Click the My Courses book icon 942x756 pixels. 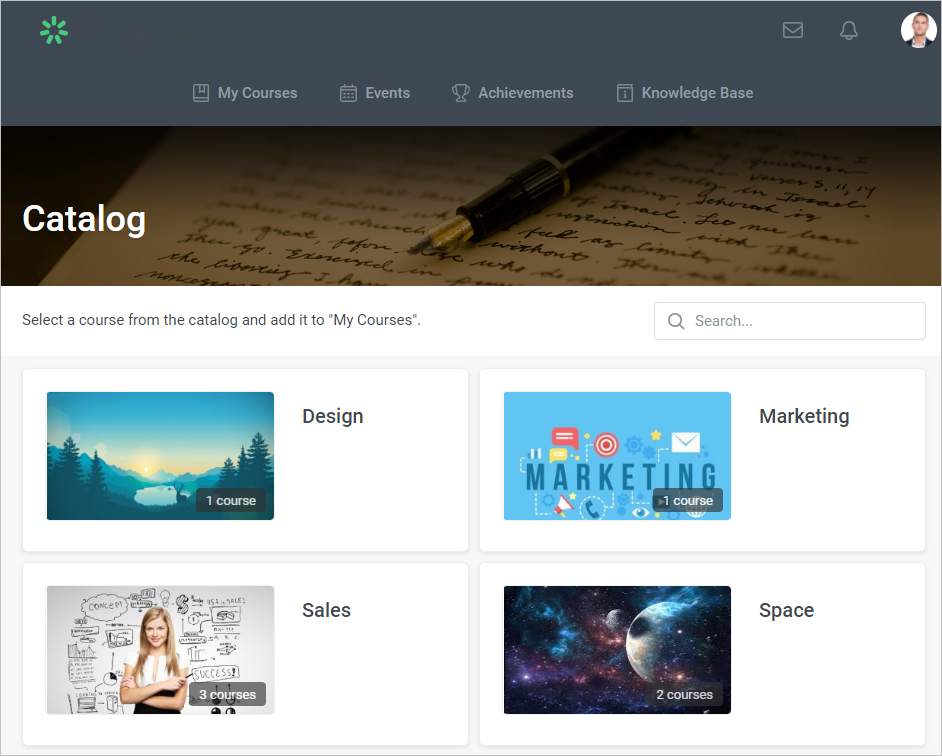(x=201, y=93)
